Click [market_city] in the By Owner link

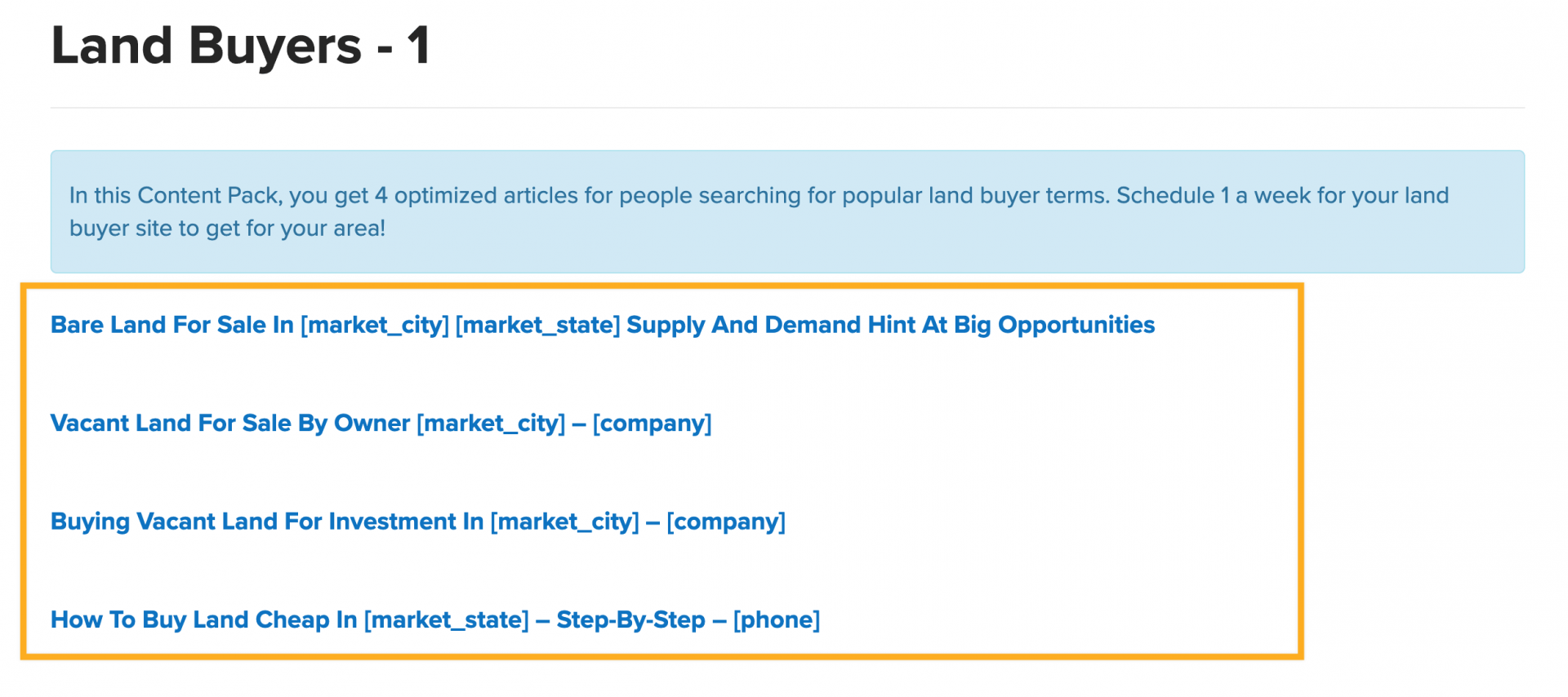point(491,424)
